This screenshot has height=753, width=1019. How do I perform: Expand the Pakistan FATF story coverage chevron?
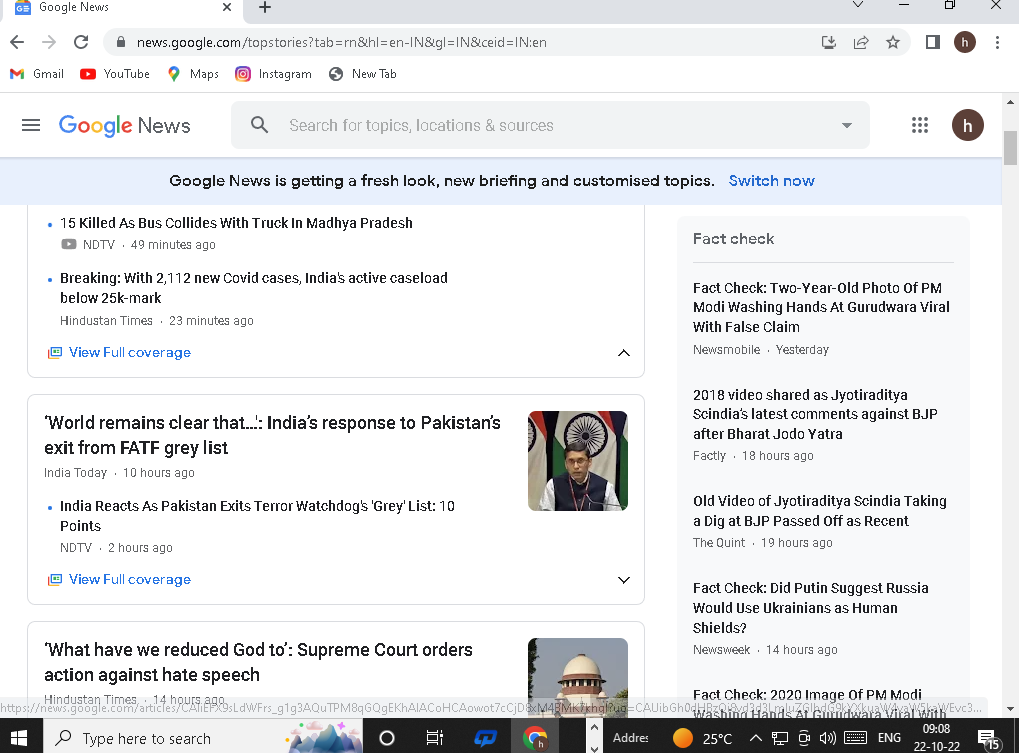click(624, 580)
